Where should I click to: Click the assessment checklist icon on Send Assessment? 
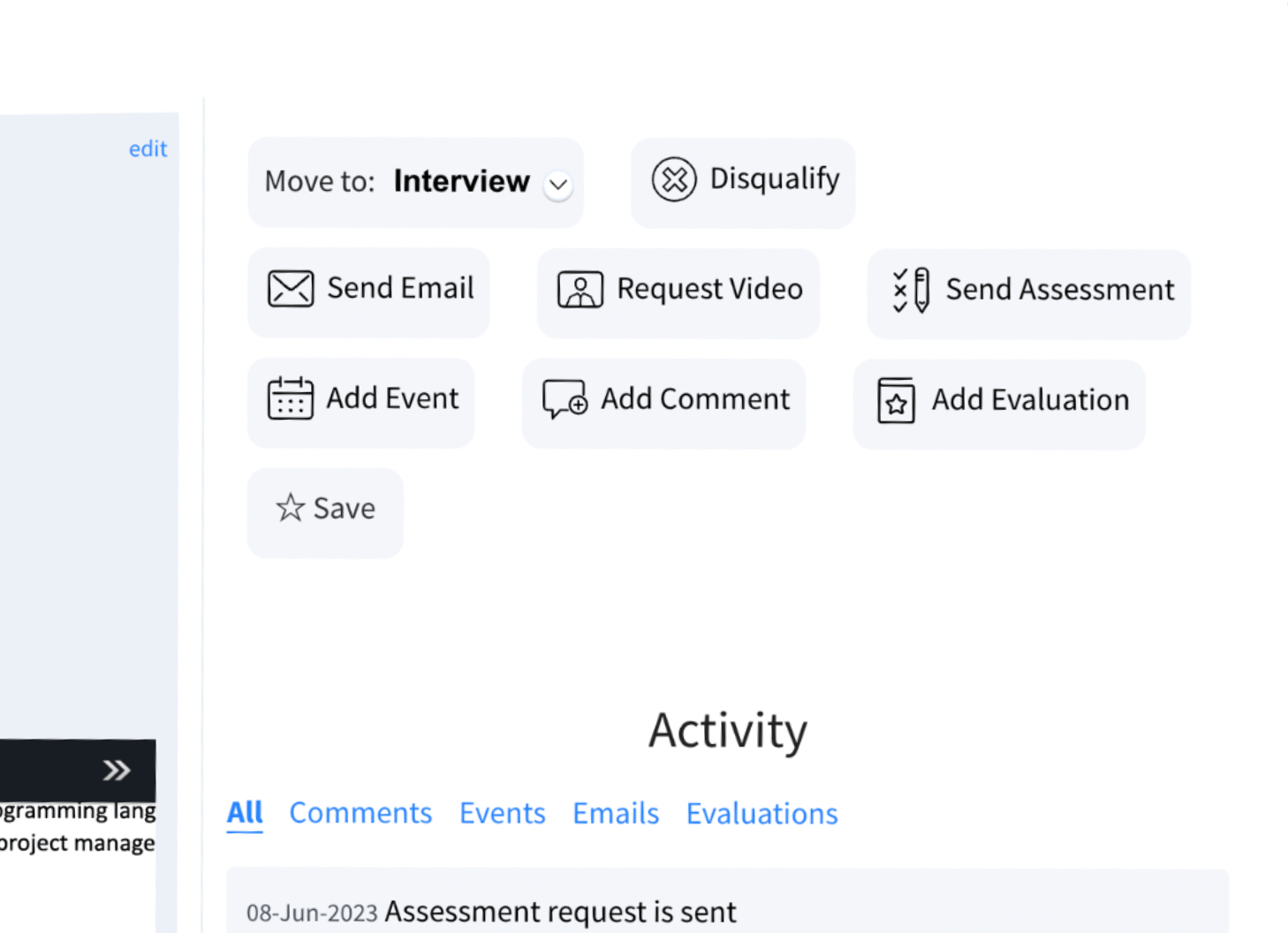(909, 290)
